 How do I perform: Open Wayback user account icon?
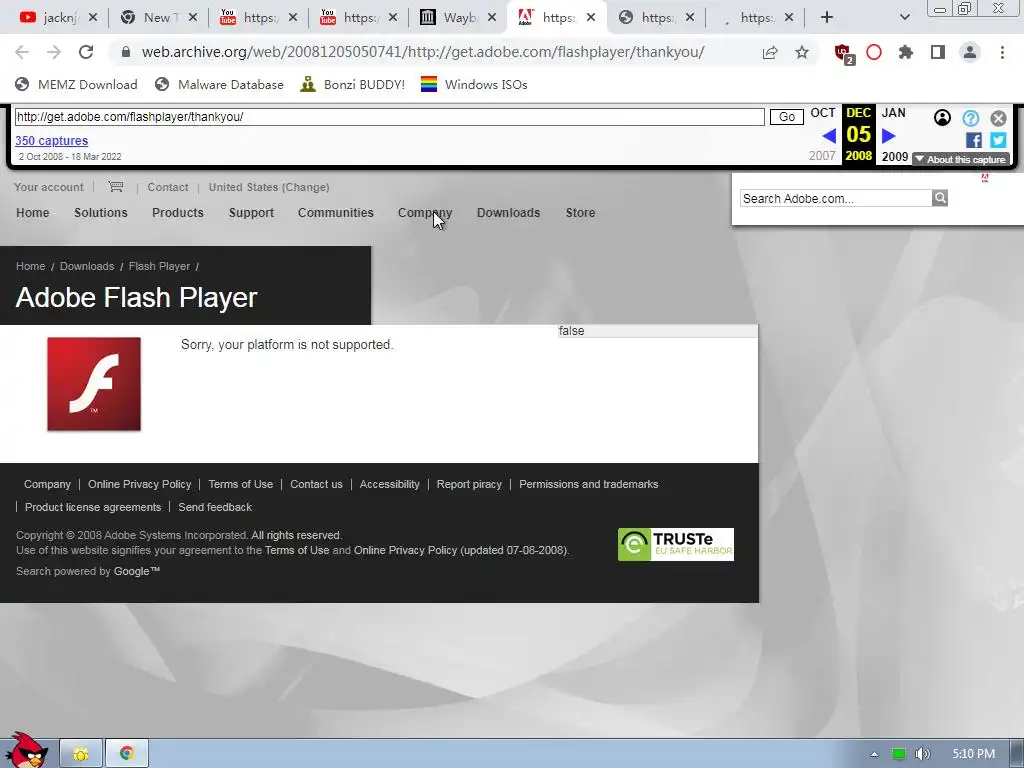[x=942, y=118]
